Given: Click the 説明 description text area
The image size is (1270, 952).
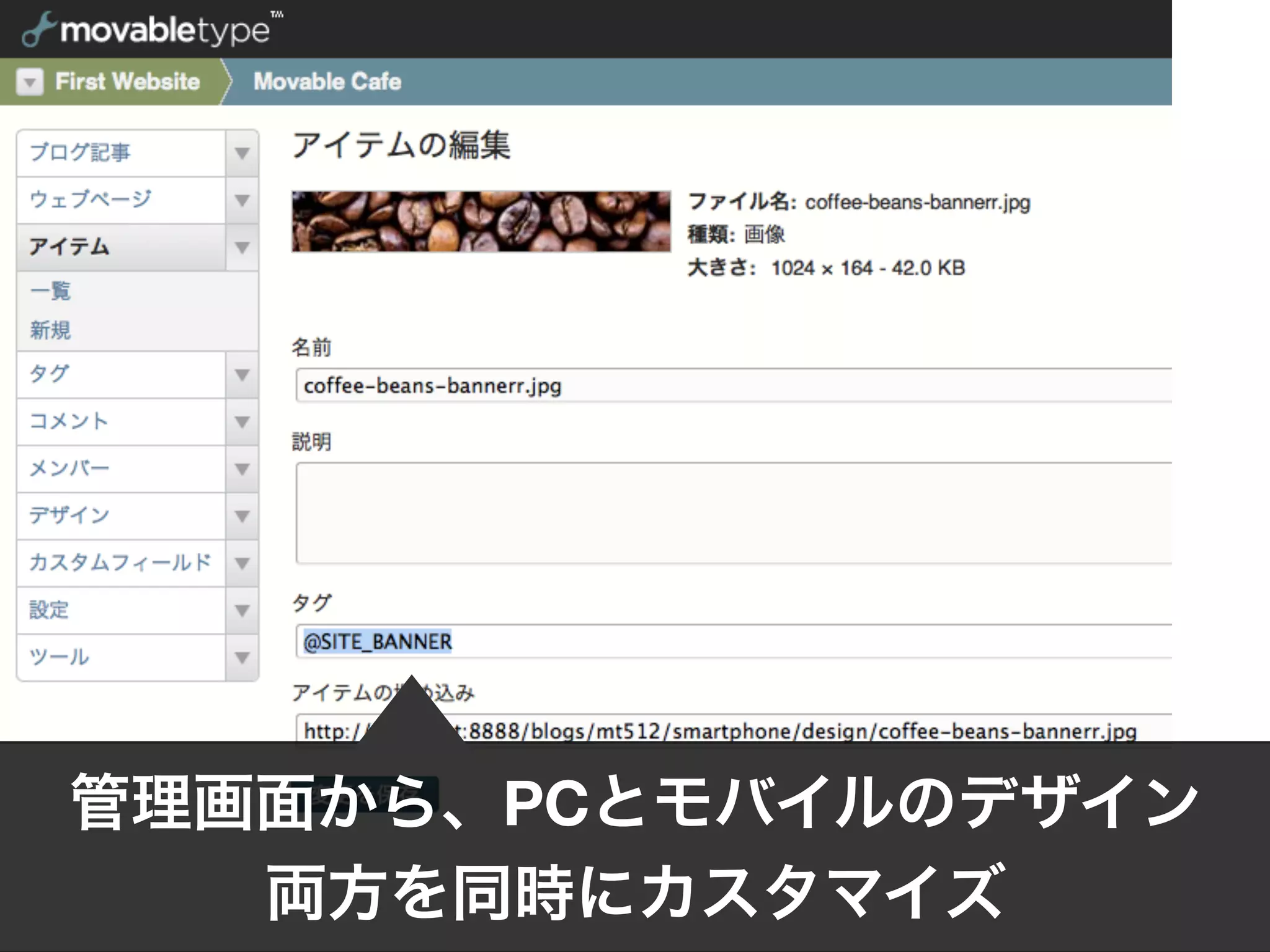Looking at the screenshot, I should click(734, 513).
